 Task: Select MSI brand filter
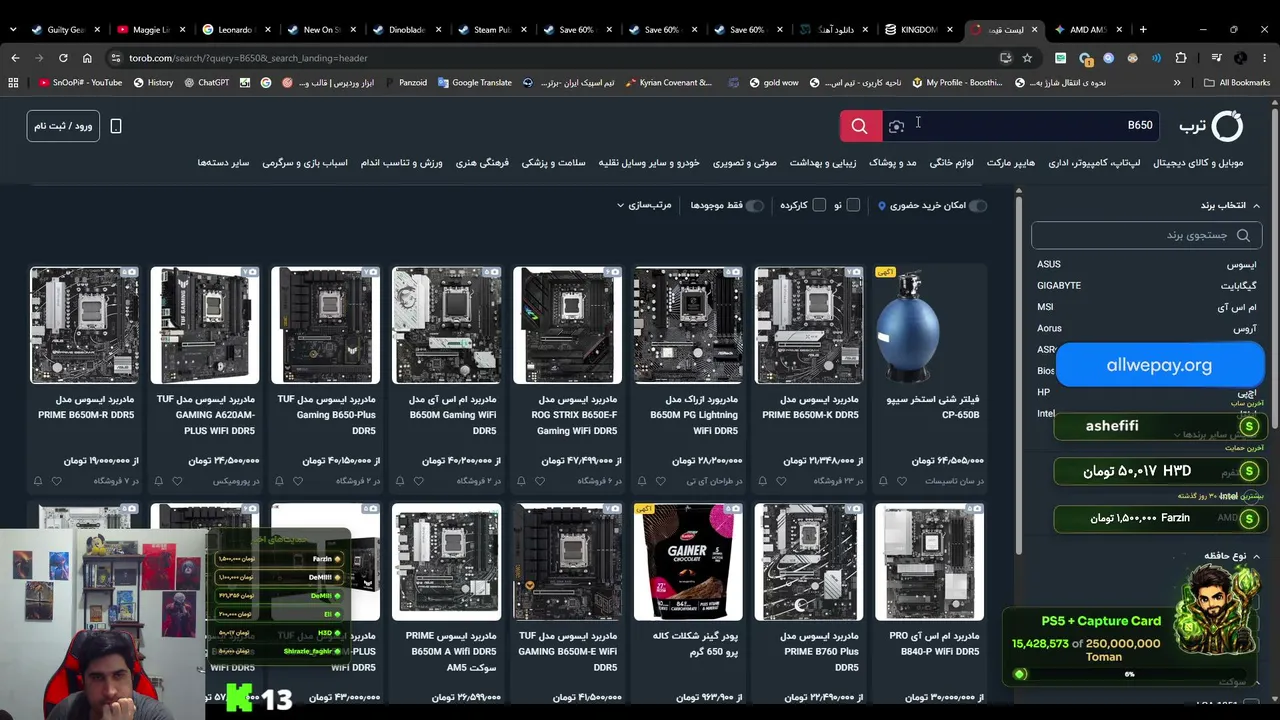(1146, 307)
